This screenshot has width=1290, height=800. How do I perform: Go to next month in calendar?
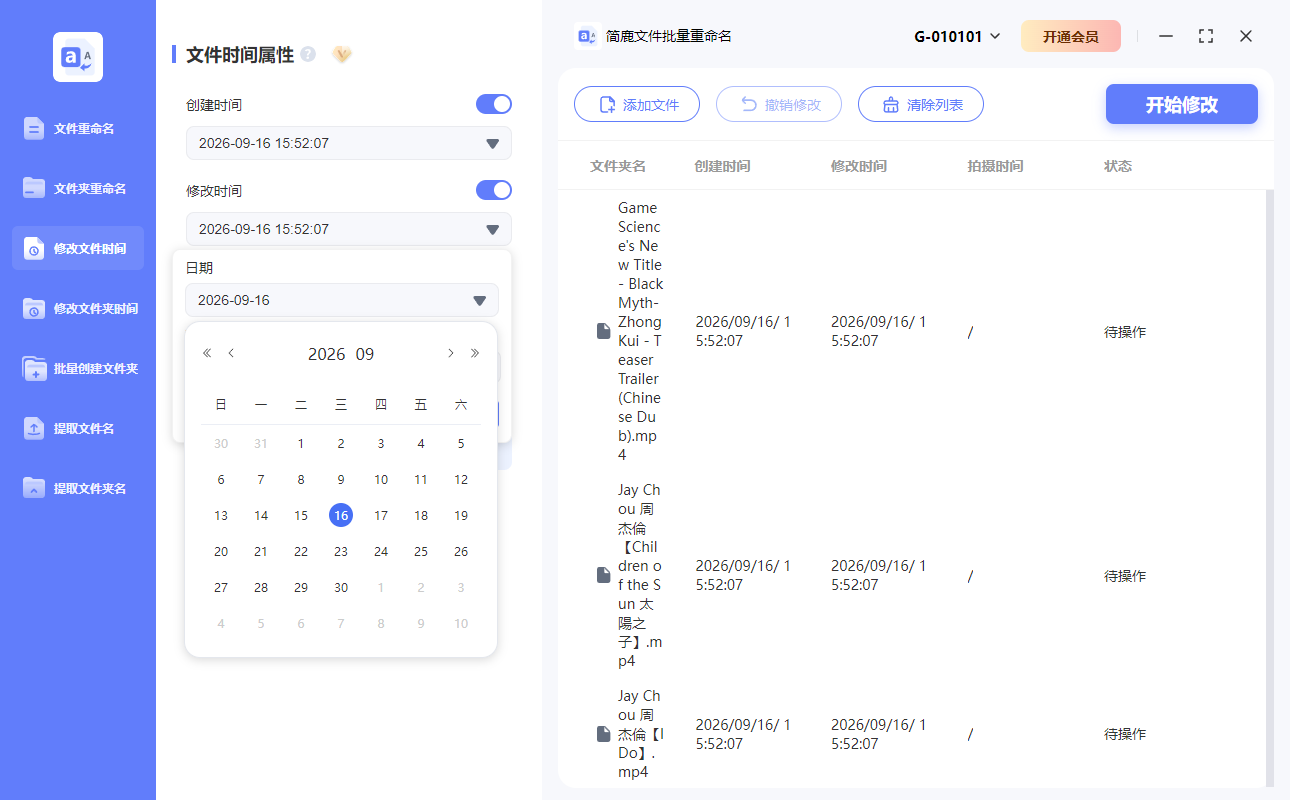(451, 353)
